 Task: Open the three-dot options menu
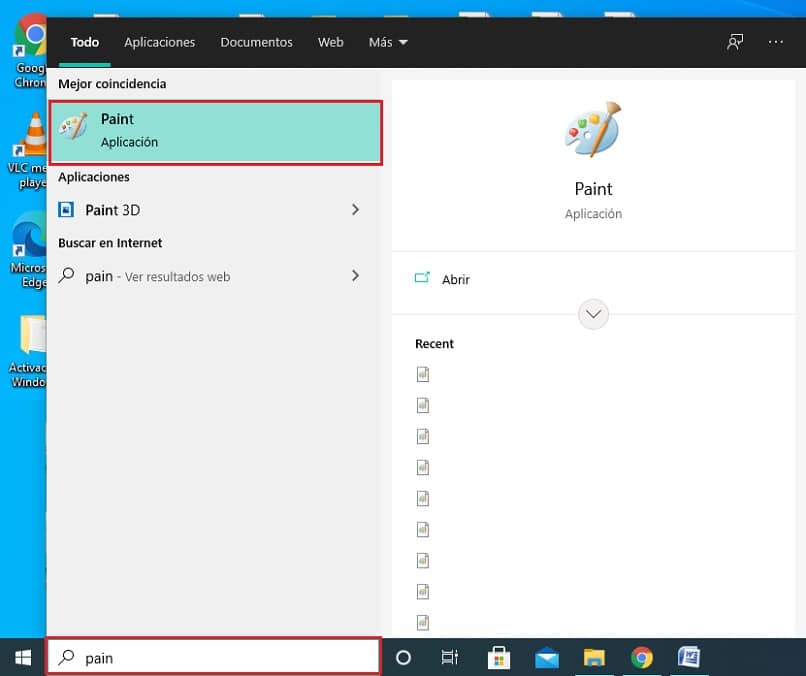click(x=776, y=42)
